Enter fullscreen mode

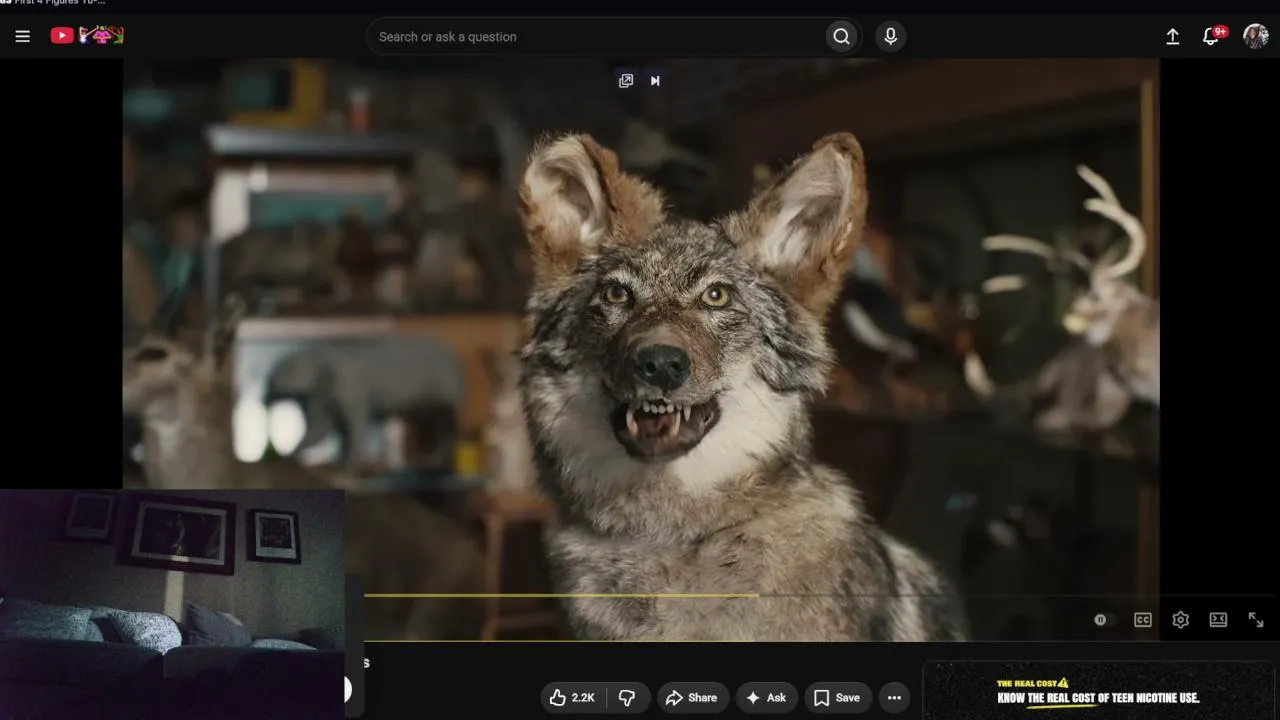pyautogui.click(x=1256, y=620)
